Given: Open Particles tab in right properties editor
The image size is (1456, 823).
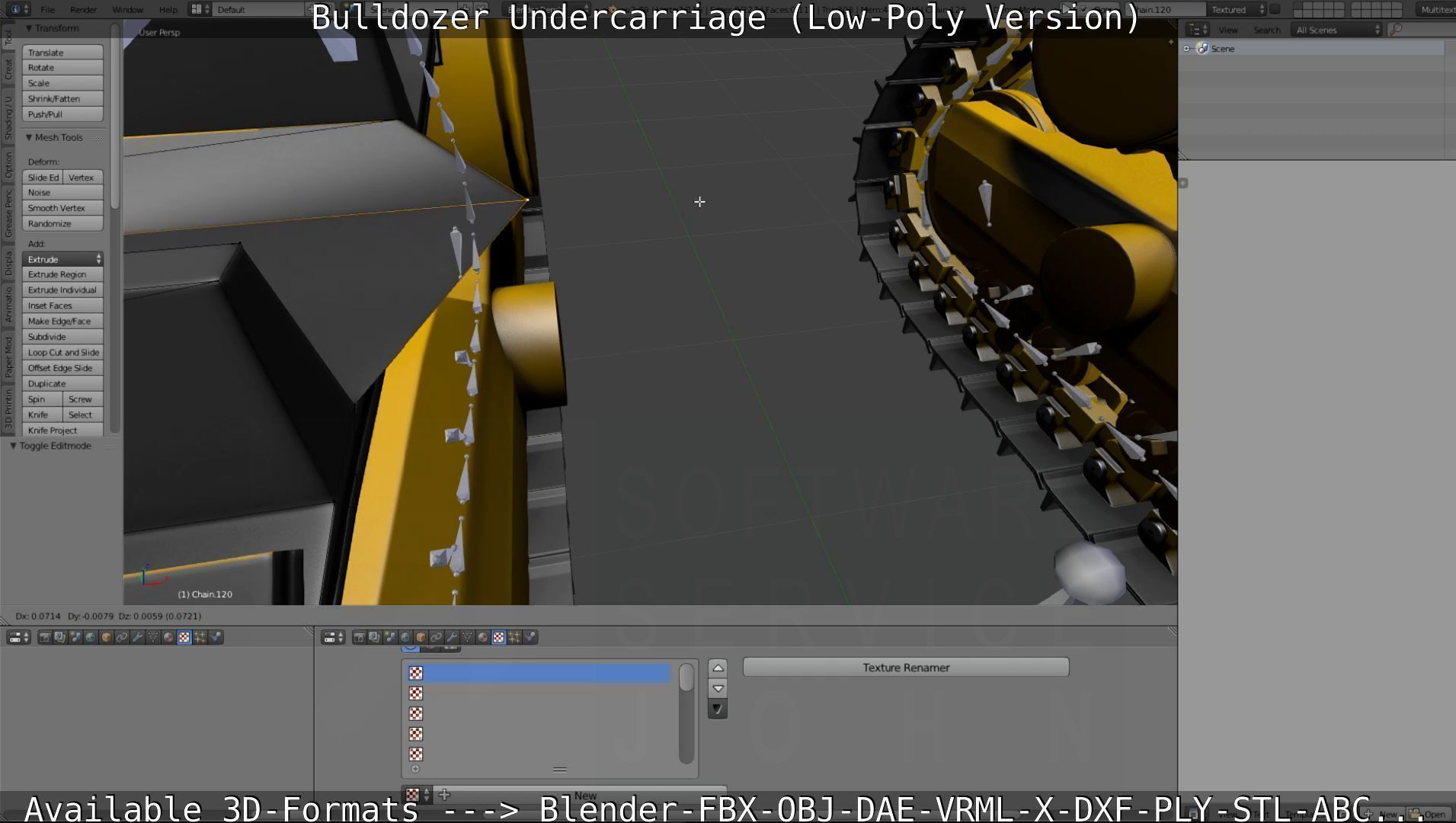Looking at the screenshot, I should pos(514,637).
